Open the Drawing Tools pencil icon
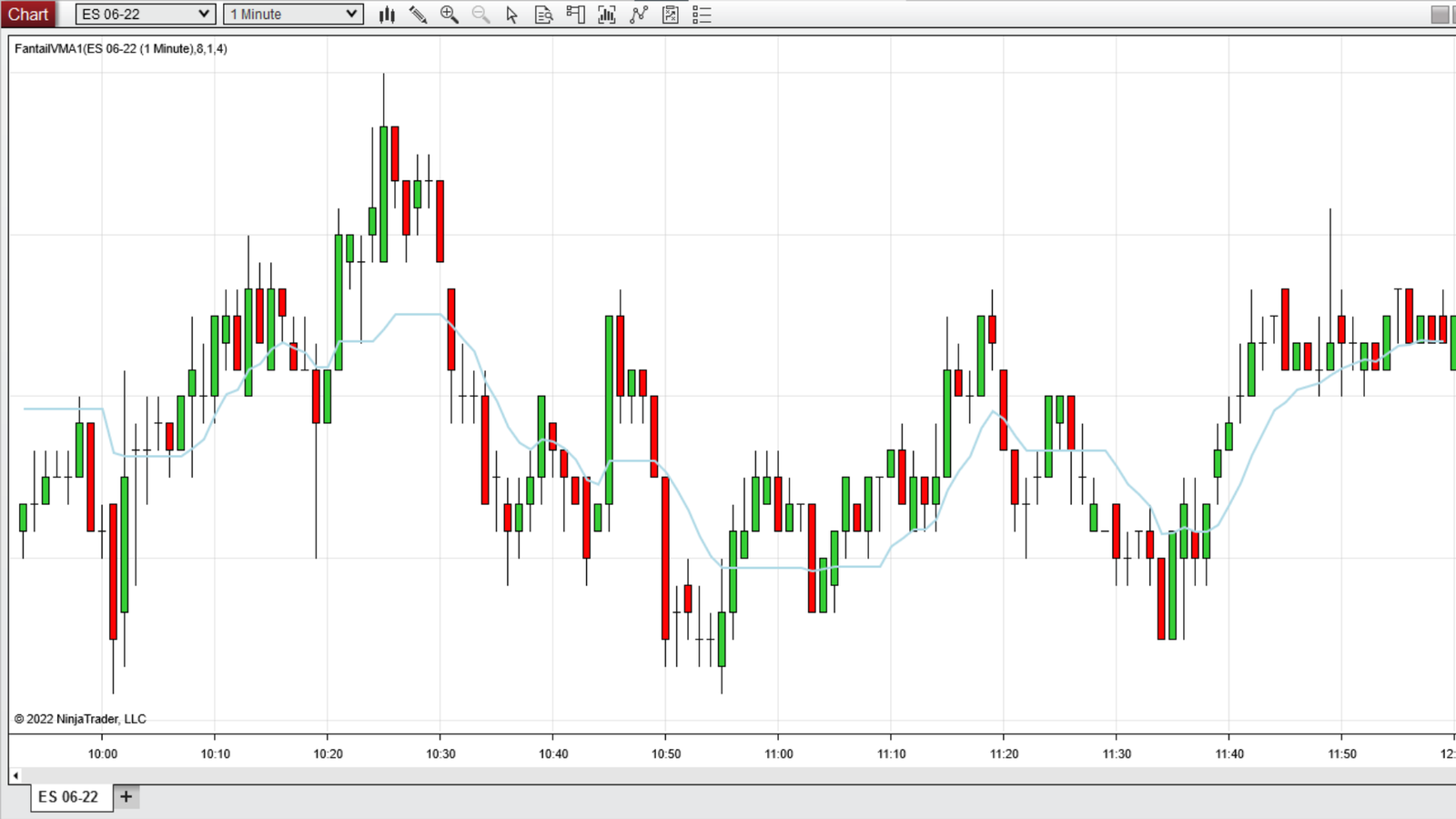Viewport: 1456px width, 819px height. [418, 15]
